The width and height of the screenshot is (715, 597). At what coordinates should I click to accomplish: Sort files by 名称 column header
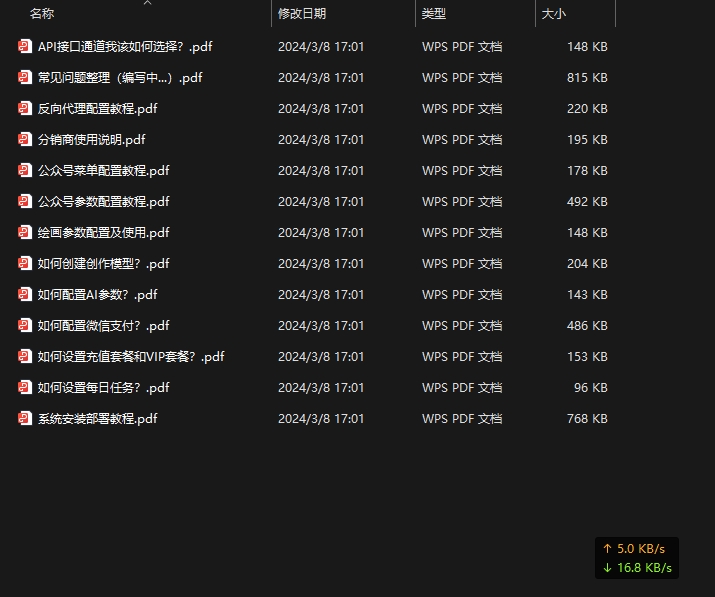tap(42, 14)
